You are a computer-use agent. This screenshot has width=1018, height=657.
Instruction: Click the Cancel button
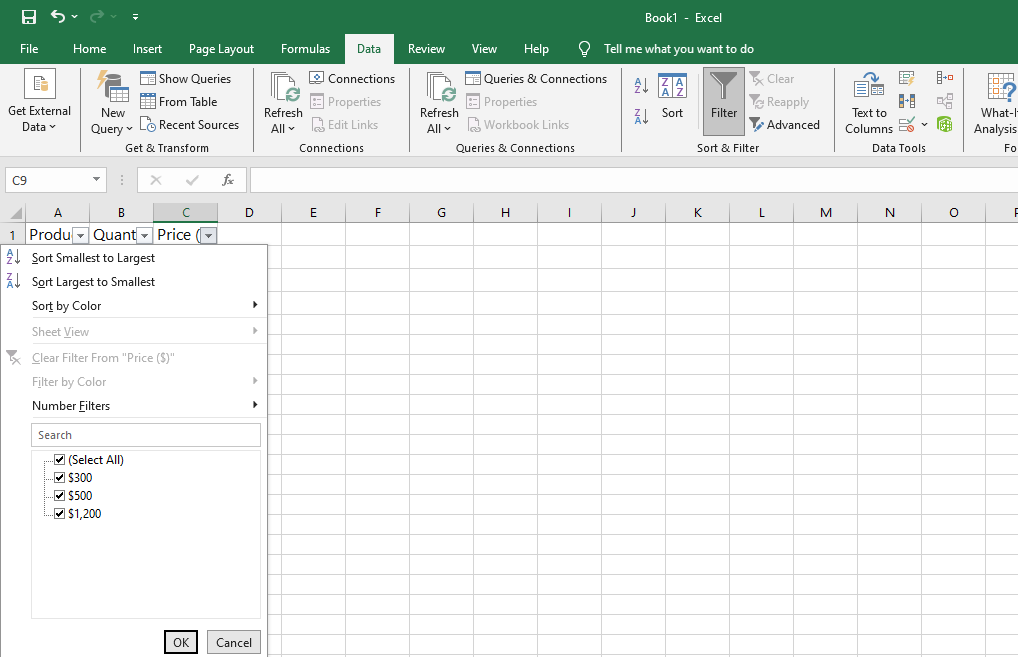click(233, 642)
